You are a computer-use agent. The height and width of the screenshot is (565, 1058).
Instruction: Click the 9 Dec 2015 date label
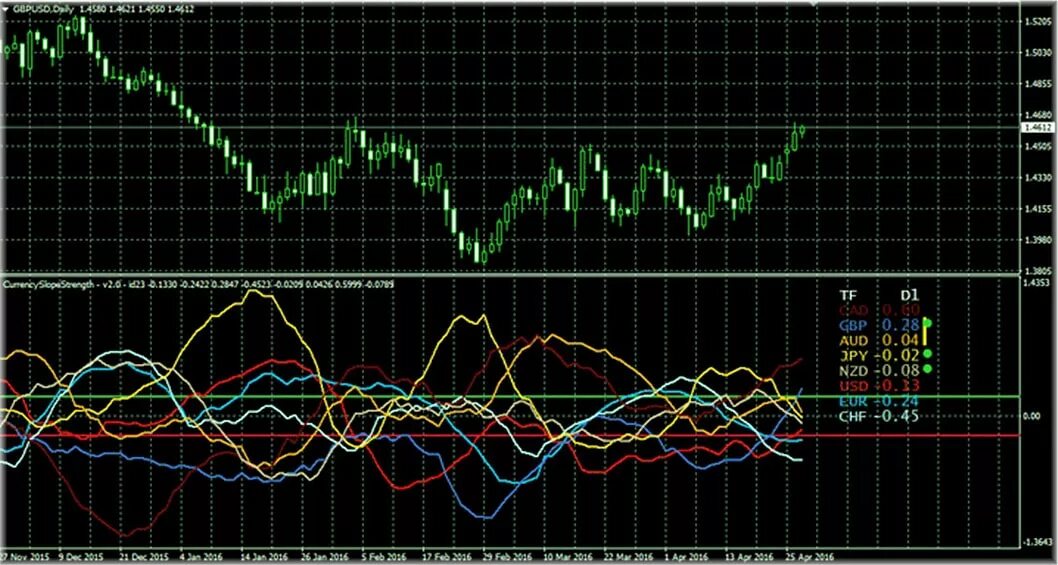(82, 557)
